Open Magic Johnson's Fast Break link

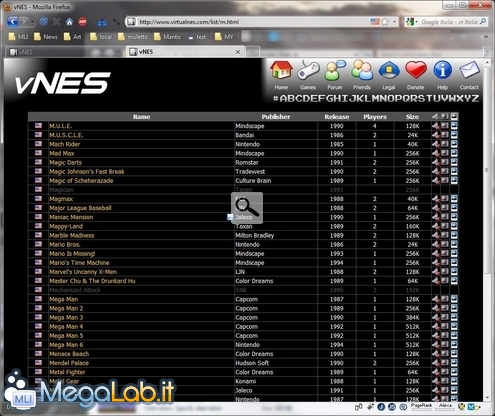[x=87, y=171]
